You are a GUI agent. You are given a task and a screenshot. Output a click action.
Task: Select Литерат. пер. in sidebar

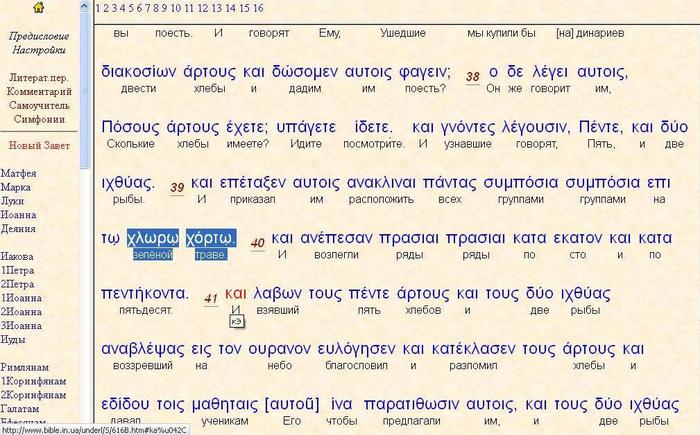[x=38, y=77]
